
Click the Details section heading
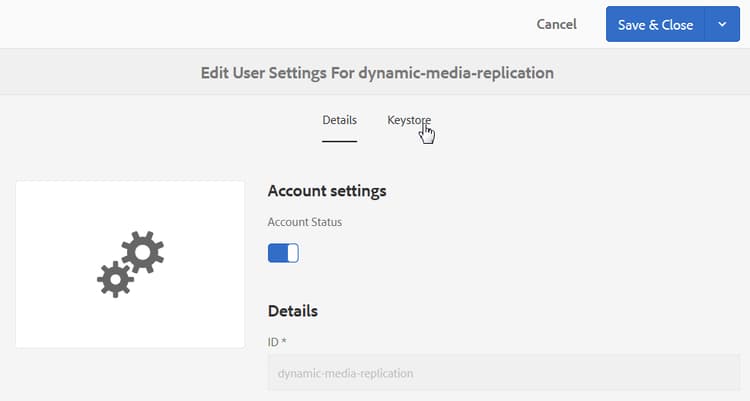293,311
